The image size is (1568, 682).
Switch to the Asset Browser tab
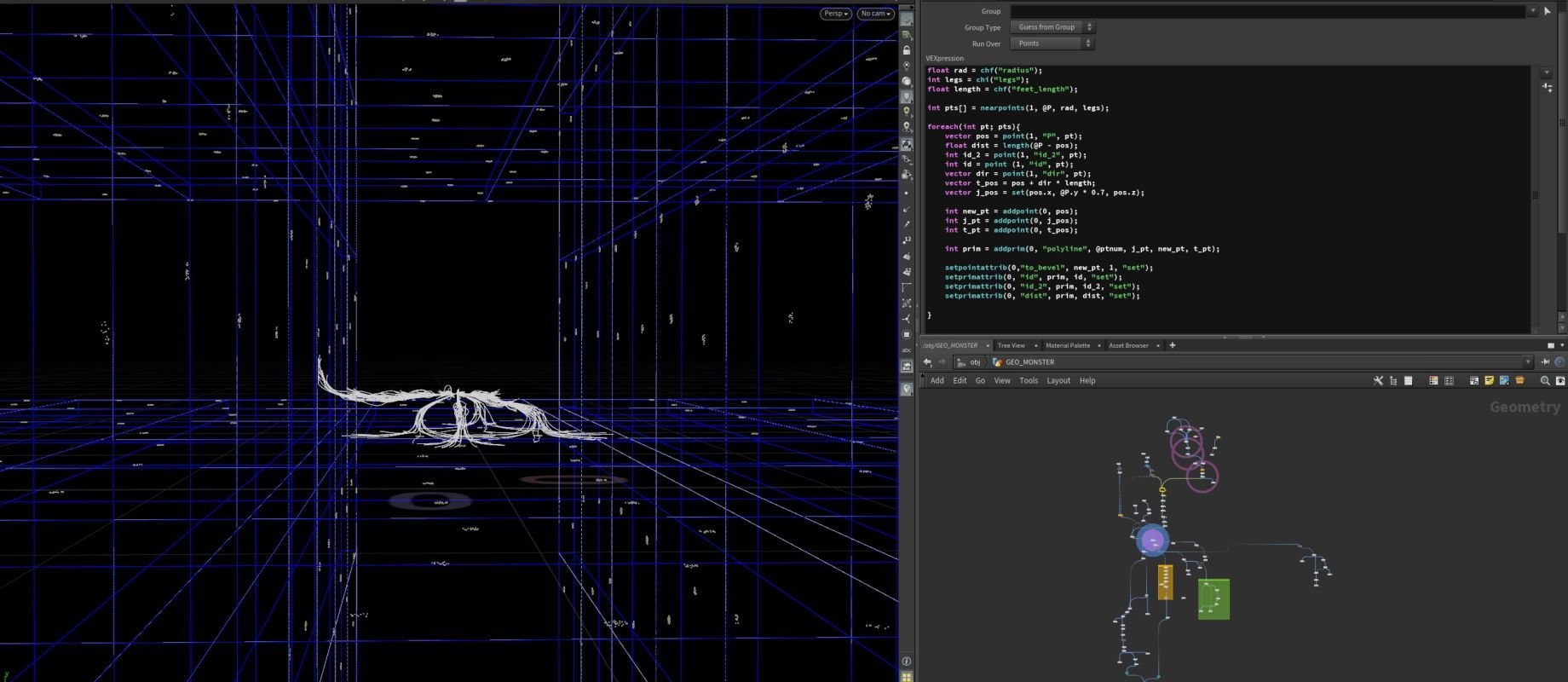(1128, 345)
